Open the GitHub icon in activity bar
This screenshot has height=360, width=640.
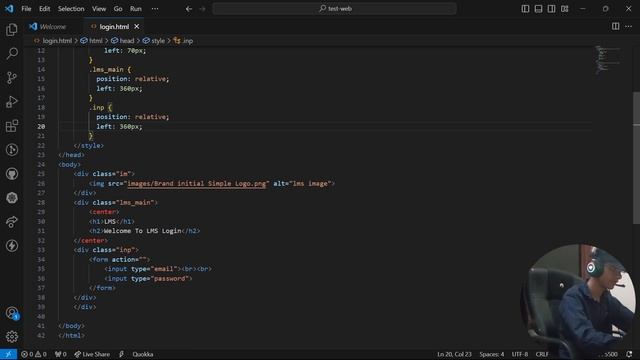pyautogui.click(x=12, y=174)
